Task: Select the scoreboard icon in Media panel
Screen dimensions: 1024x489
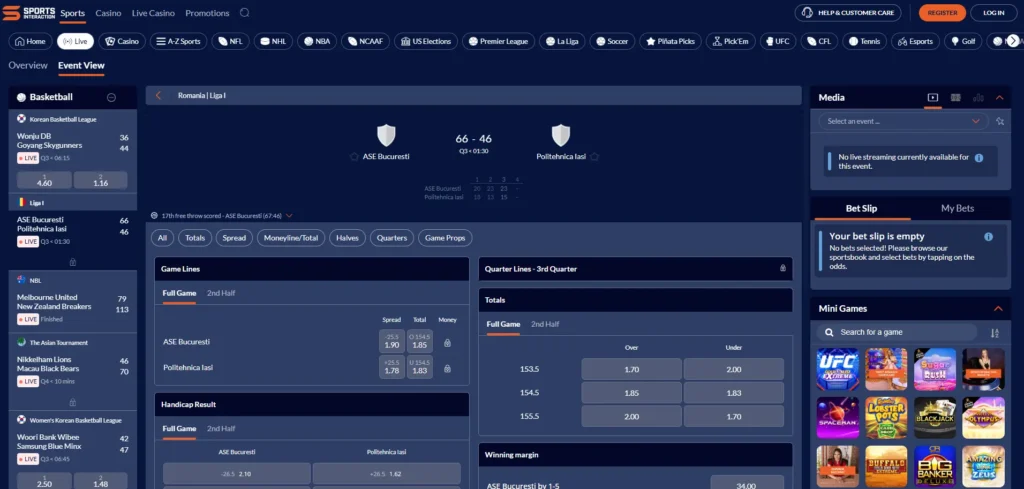Action: [955, 97]
